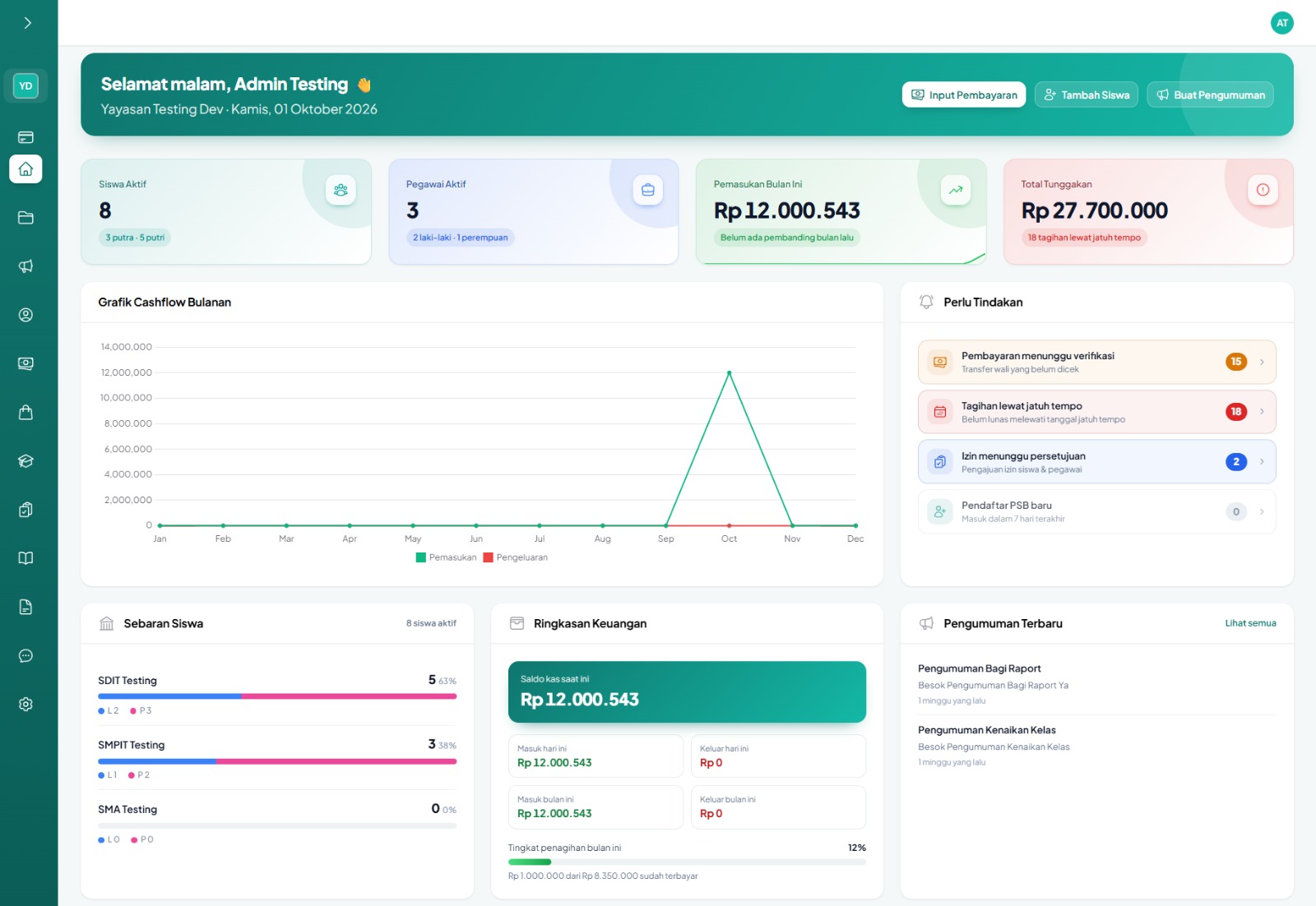The height and width of the screenshot is (906, 1316).
Task: Open the YD foundation logo
Action: pos(25,86)
